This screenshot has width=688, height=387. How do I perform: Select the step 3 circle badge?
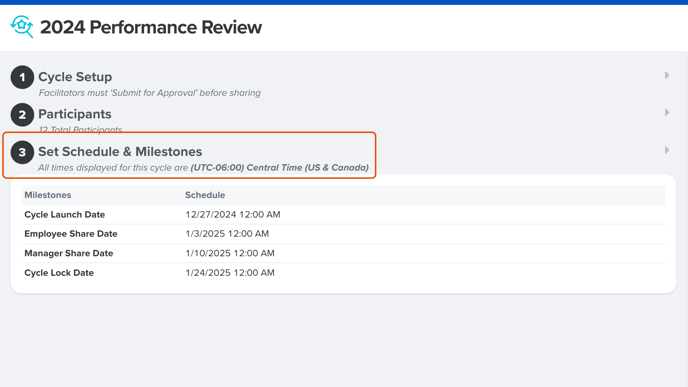pos(22,152)
